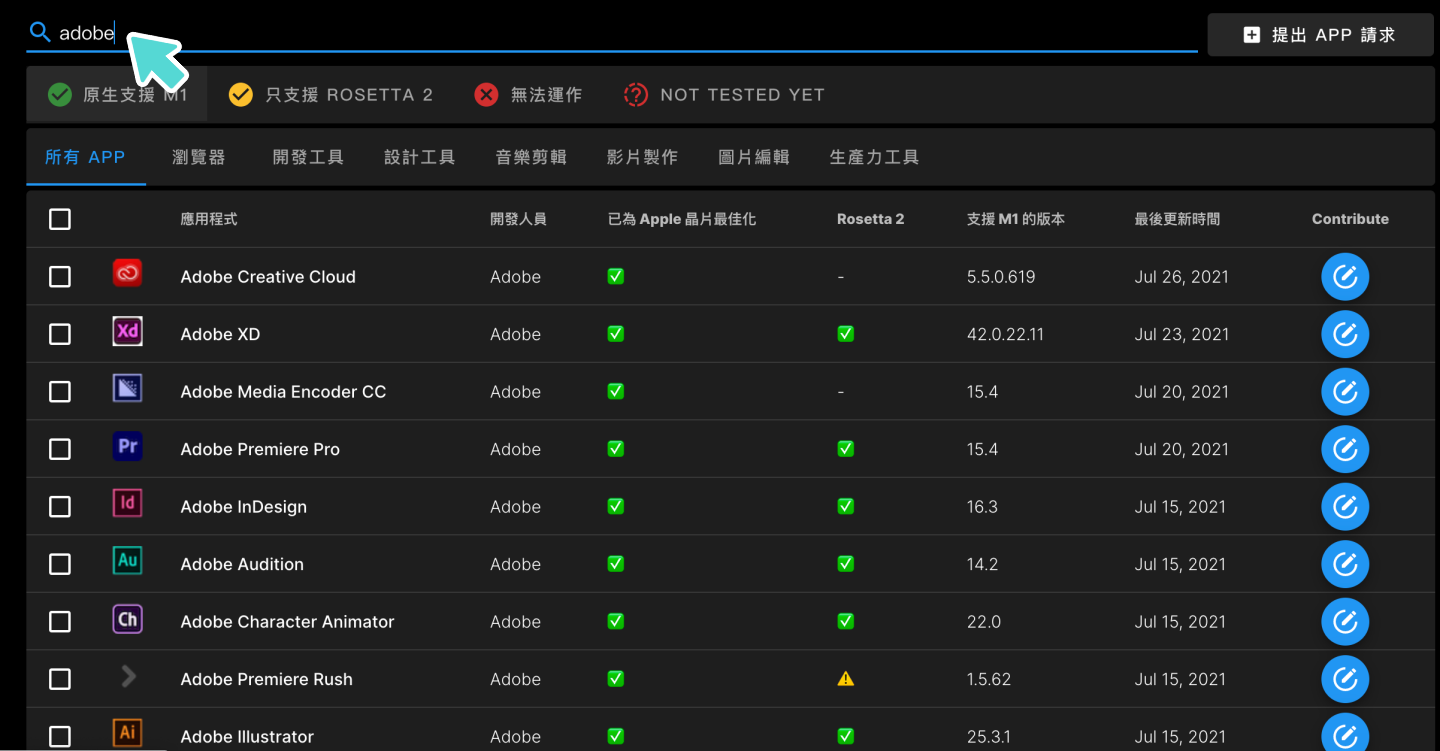The height and width of the screenshot is (751, 1440).
Task: Sort by 支援 M1 的版本 column header
Action: coord(1016,219)
